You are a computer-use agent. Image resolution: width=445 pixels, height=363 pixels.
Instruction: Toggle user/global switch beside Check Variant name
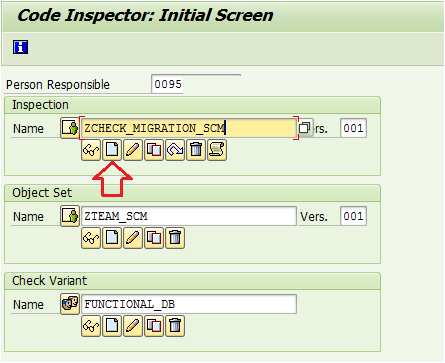[x=70, y=304]
